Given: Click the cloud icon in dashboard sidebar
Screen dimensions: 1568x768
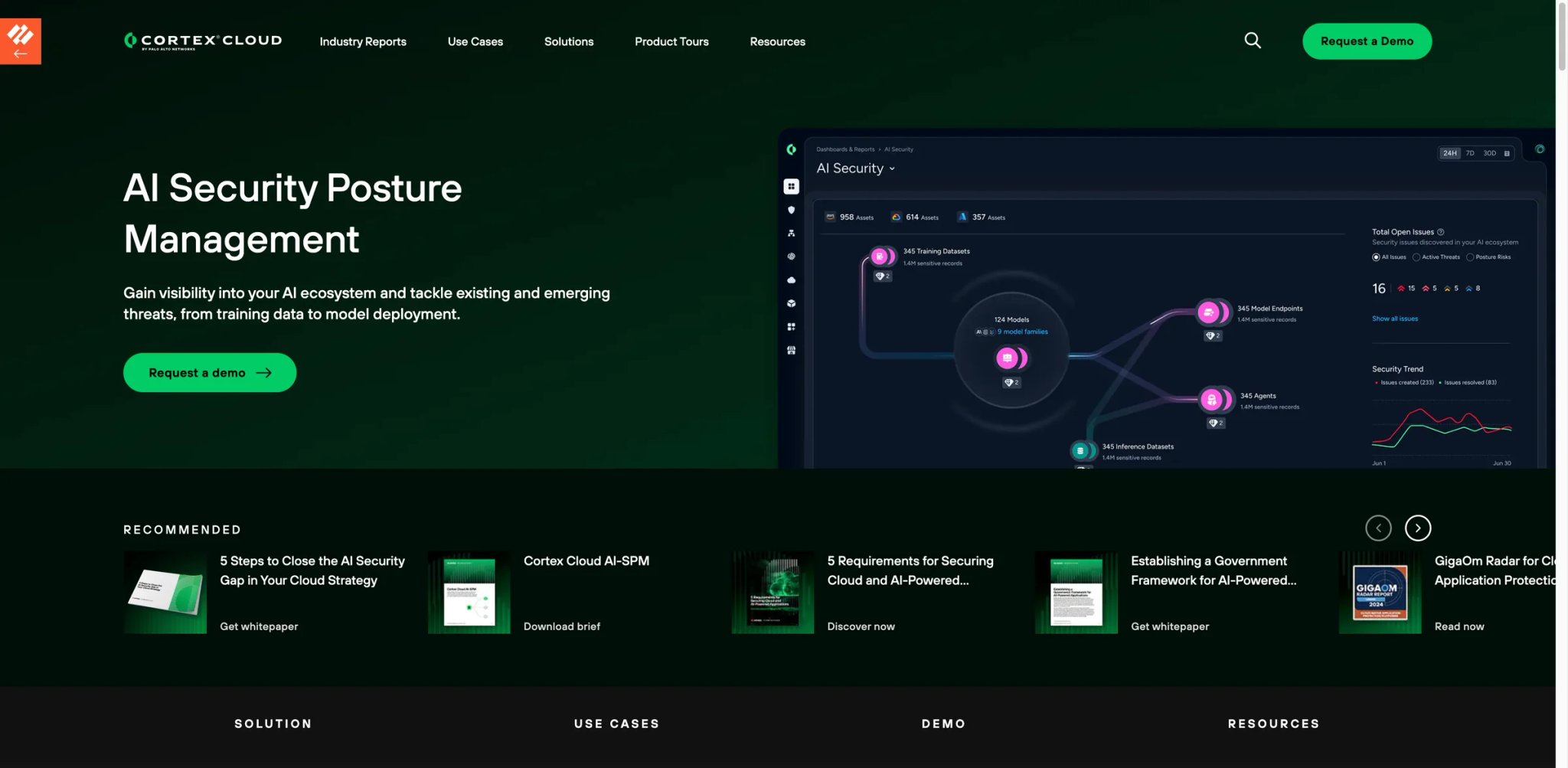Looking at the screenshot, I should coord(791,280).
